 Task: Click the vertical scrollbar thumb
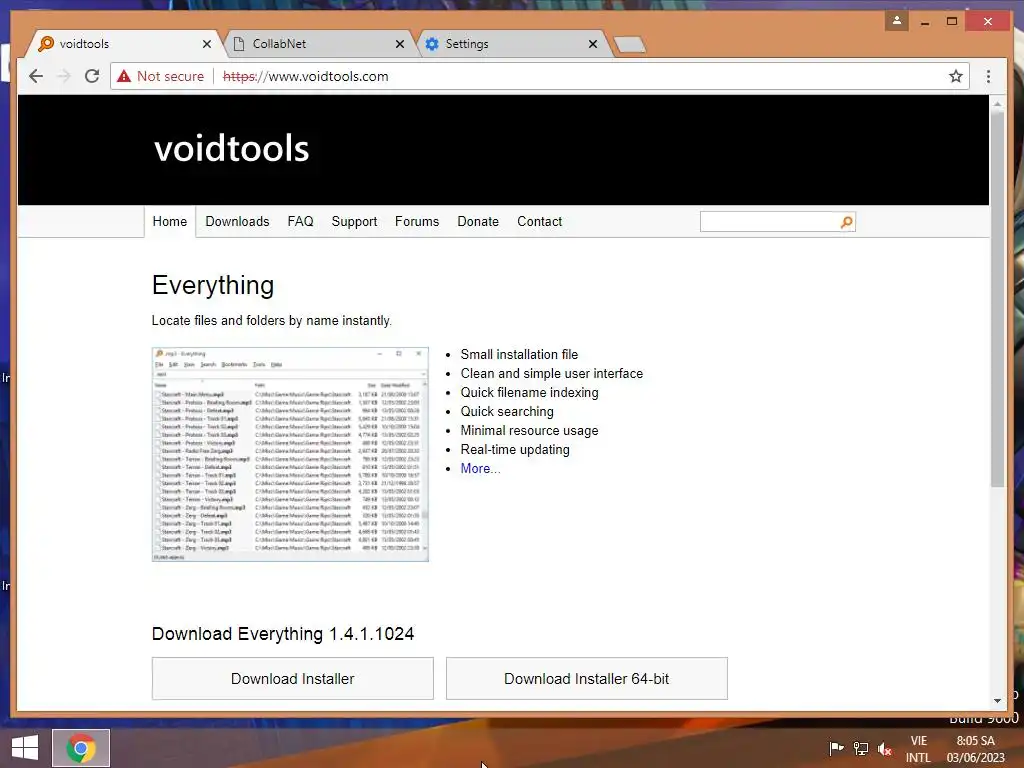[x=997, y=299]
